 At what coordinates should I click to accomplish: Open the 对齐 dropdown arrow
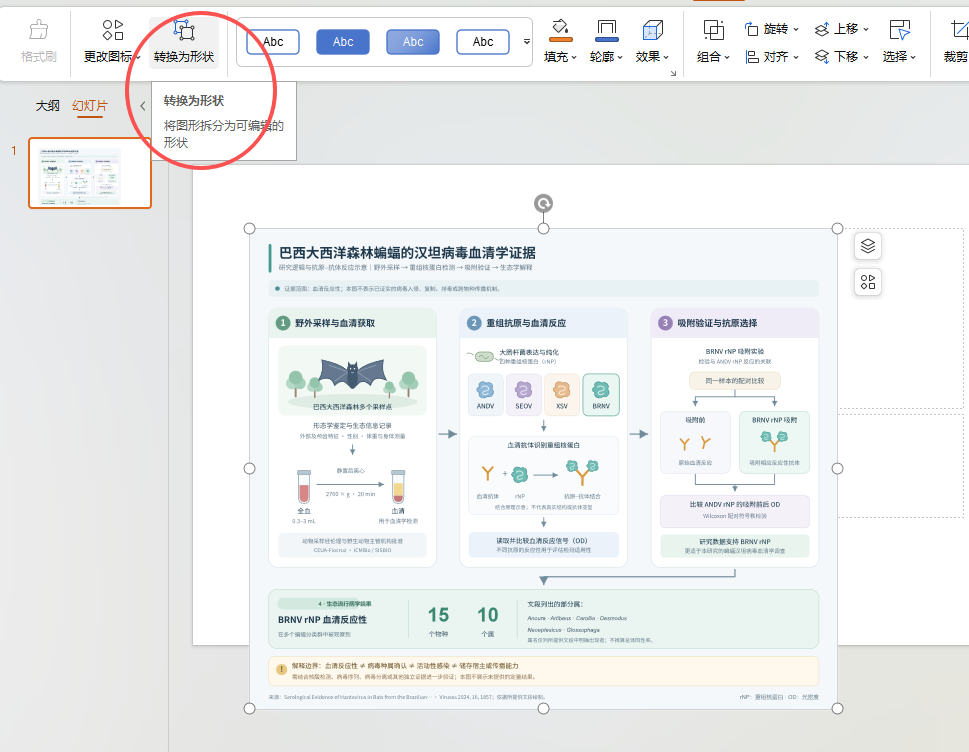click(x=796, y=57)
